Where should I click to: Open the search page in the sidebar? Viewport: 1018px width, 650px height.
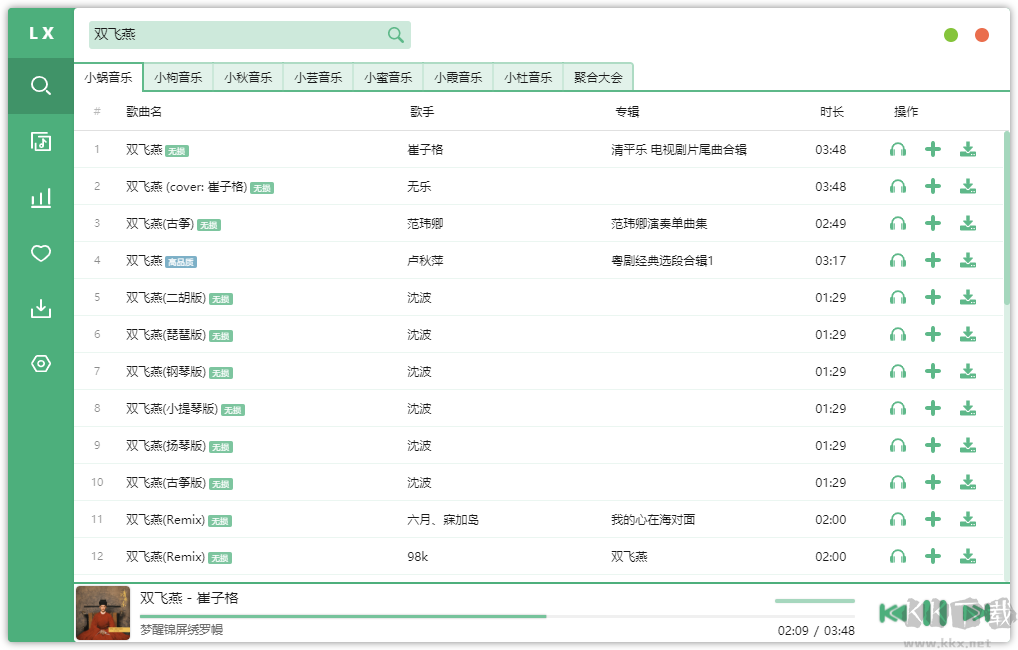point(41,86)
